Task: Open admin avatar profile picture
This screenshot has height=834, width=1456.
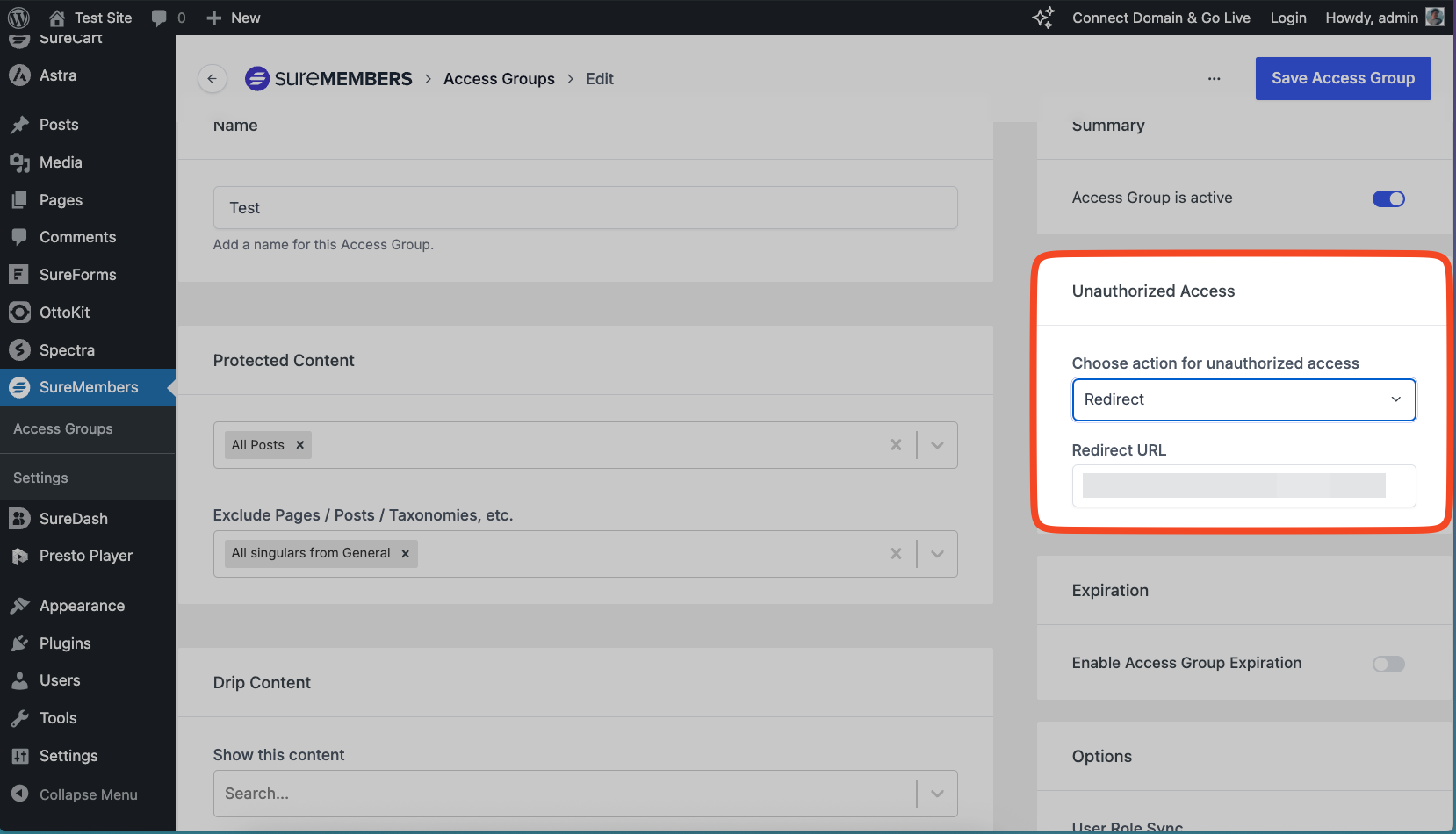Action: coord(1435,17)
